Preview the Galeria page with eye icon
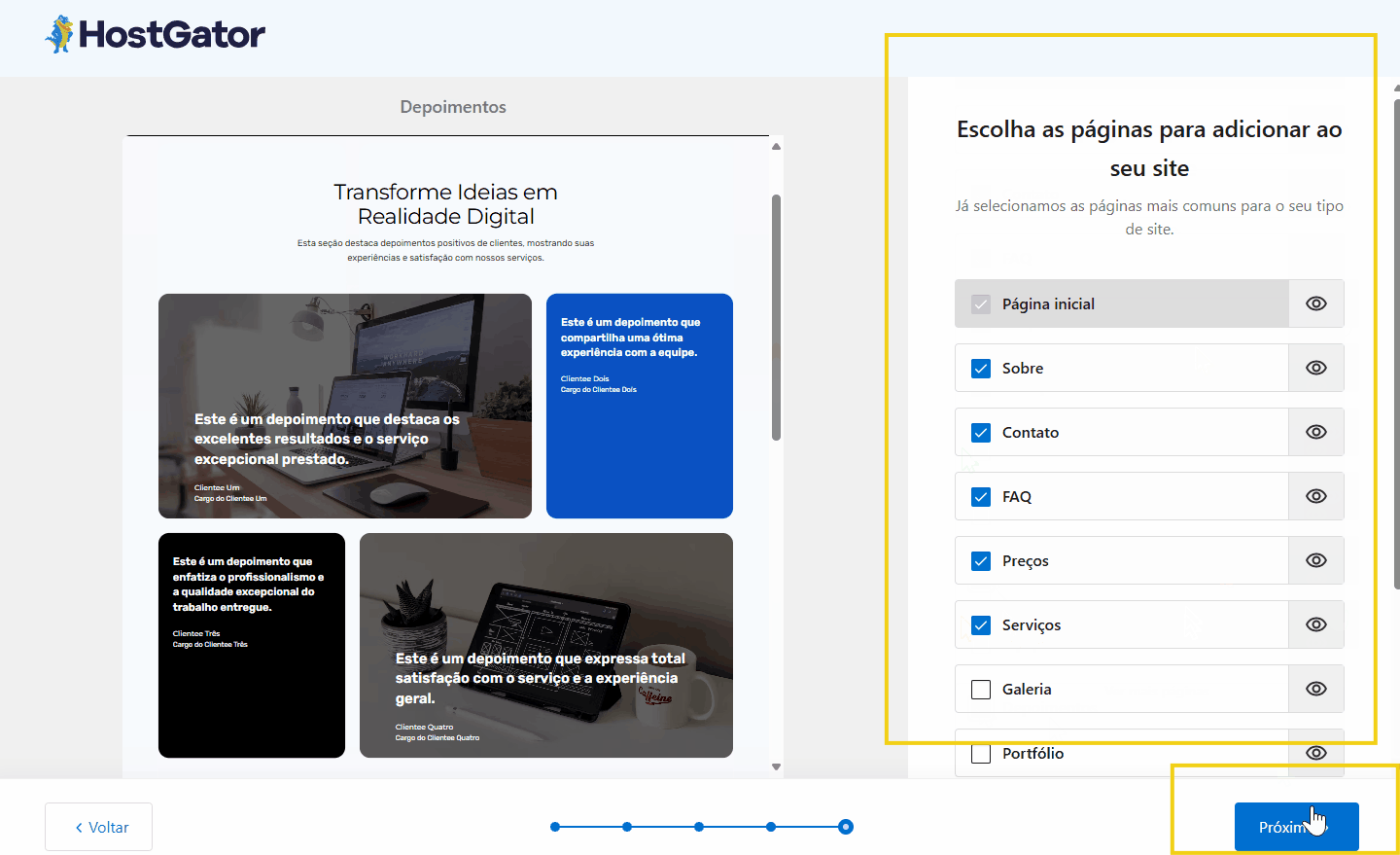This screenshot has height=855, width=1400. coord(1316,689)
